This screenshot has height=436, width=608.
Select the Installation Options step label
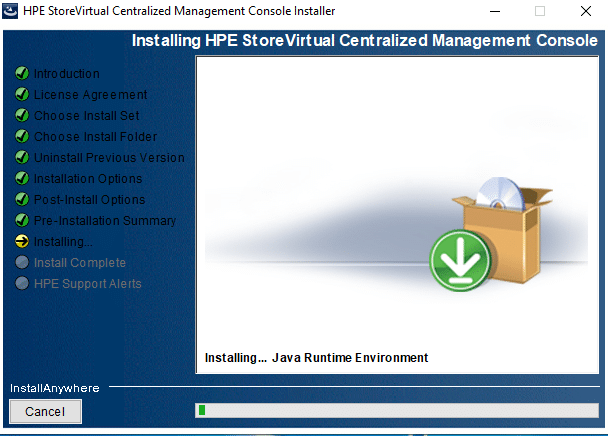(x=88, y=178)
